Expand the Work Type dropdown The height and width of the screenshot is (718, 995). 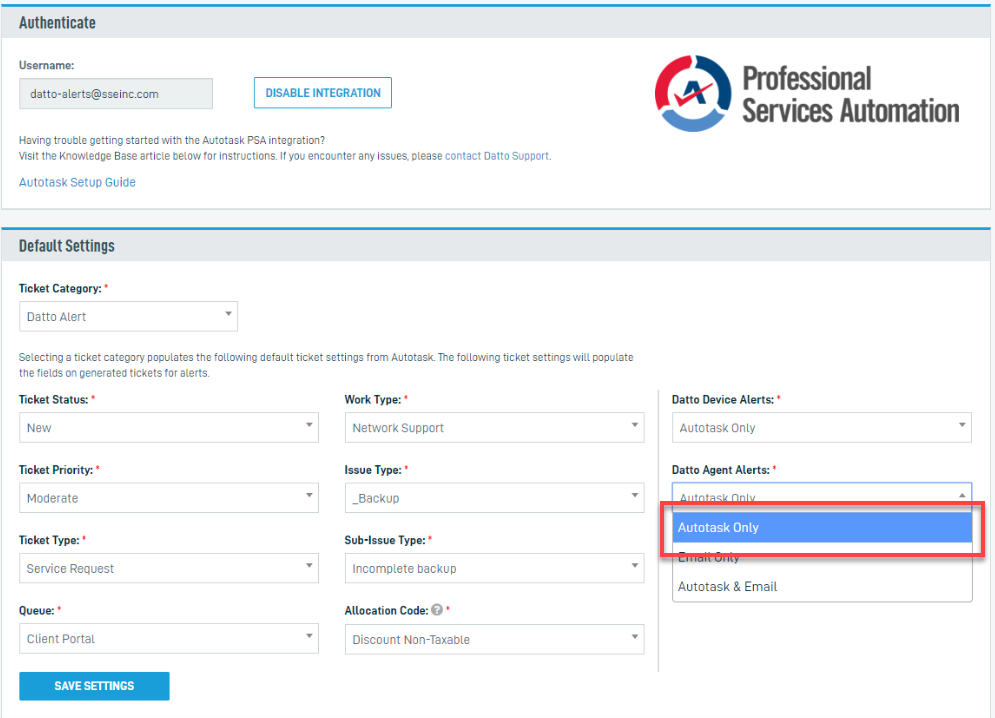494,427
